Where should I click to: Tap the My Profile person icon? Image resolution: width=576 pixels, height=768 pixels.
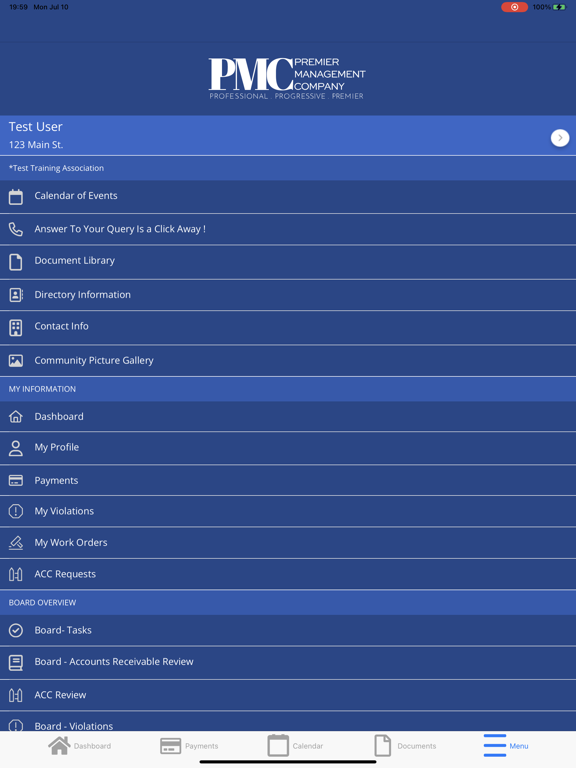(16, 448)
